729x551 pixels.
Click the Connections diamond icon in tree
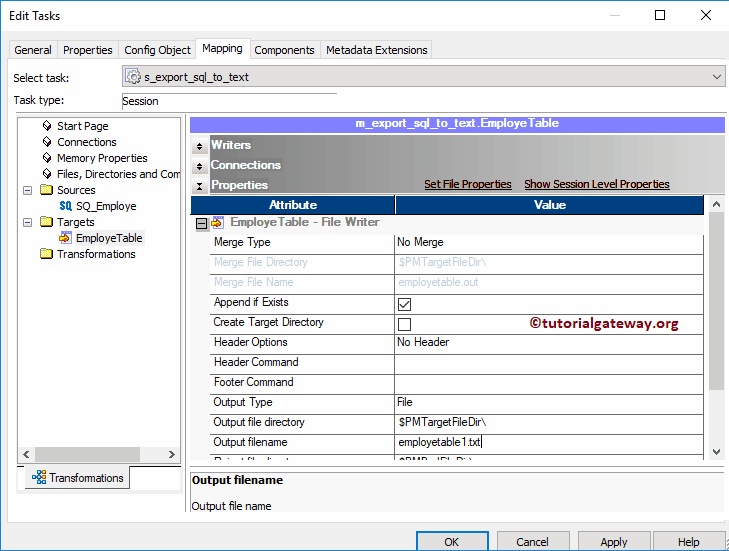point(47,141)
